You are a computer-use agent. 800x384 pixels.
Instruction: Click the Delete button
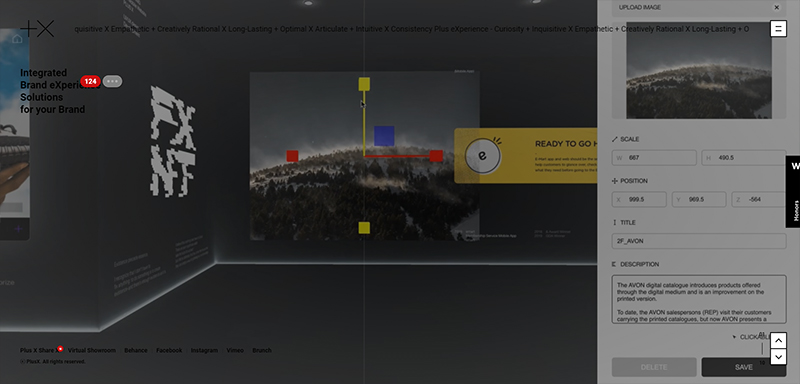click(x=654, y=367)
